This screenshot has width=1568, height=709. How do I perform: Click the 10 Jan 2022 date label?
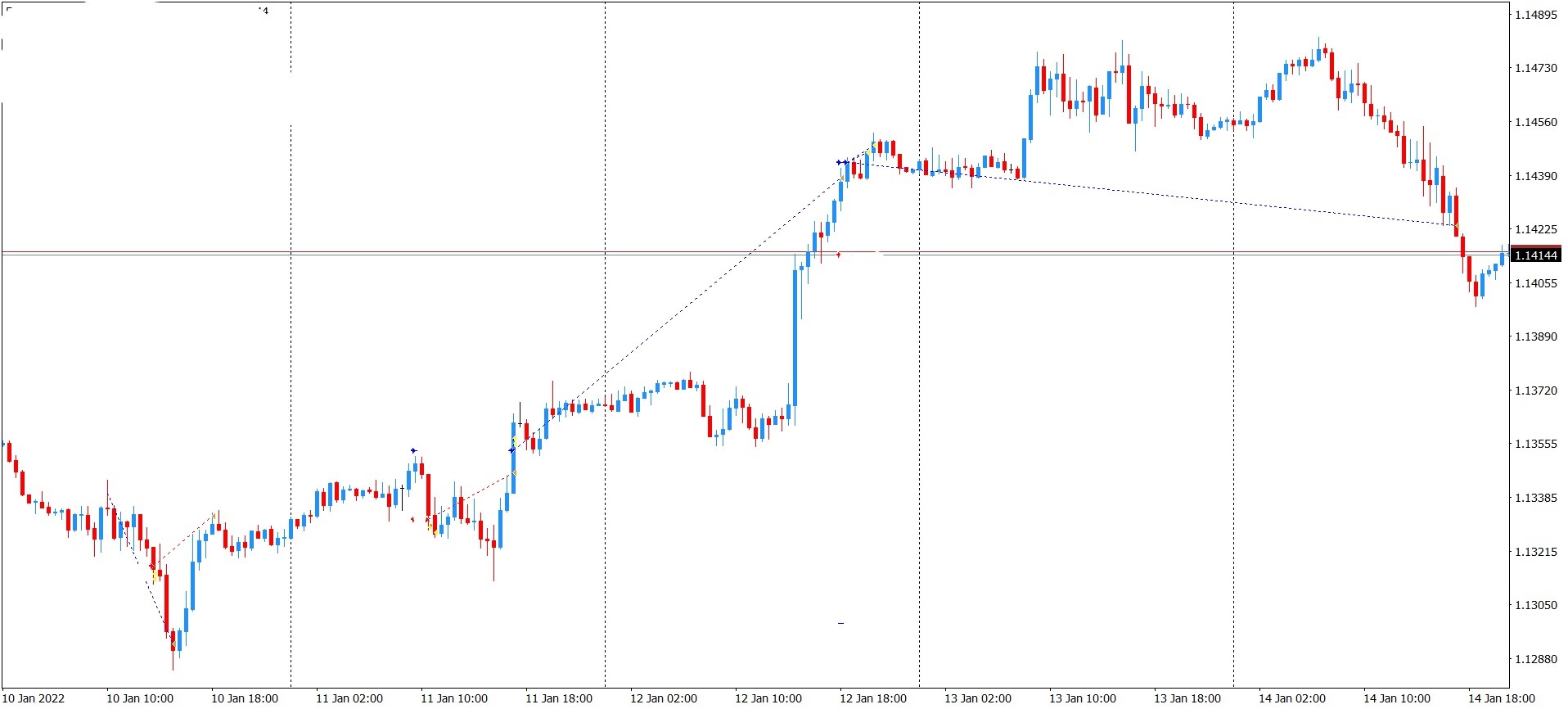(34, 698)
